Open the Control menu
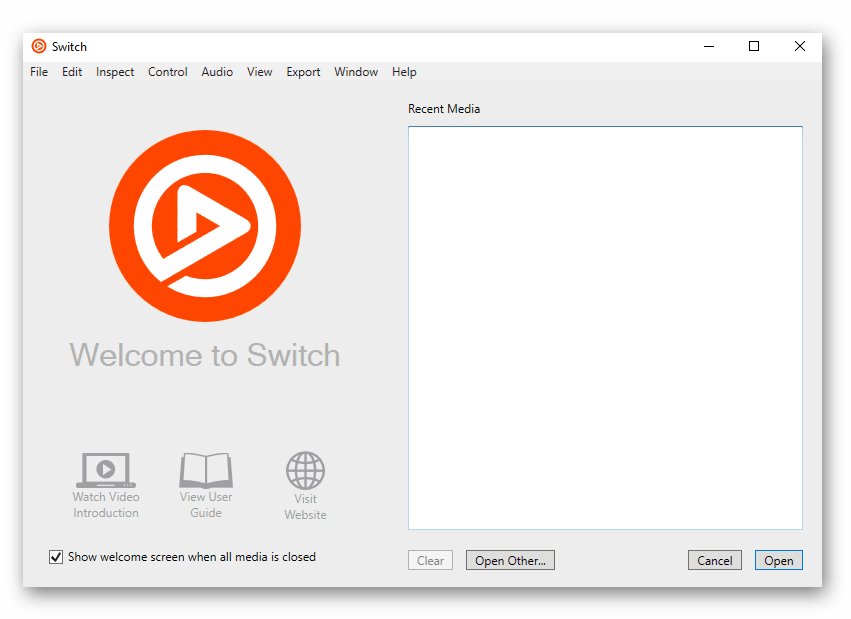This screenshot has width=851, height=619. click(x=168, y=72)
